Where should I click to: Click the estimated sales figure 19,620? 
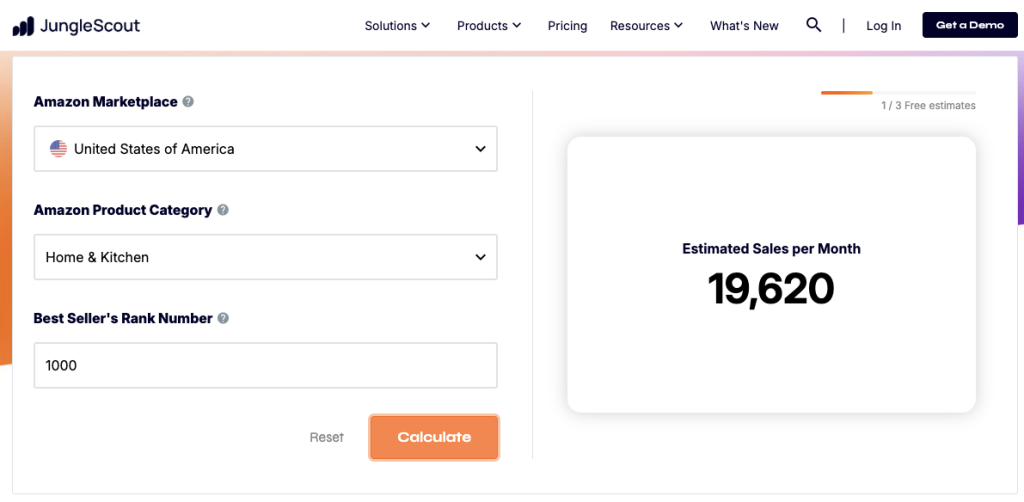click(771, 289)
